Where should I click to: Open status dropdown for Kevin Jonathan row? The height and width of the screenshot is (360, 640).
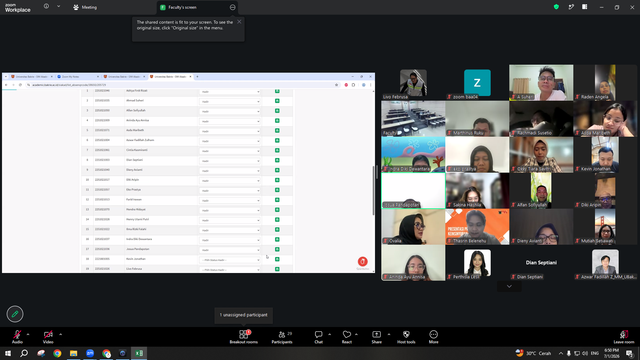[x=230, y=260]
